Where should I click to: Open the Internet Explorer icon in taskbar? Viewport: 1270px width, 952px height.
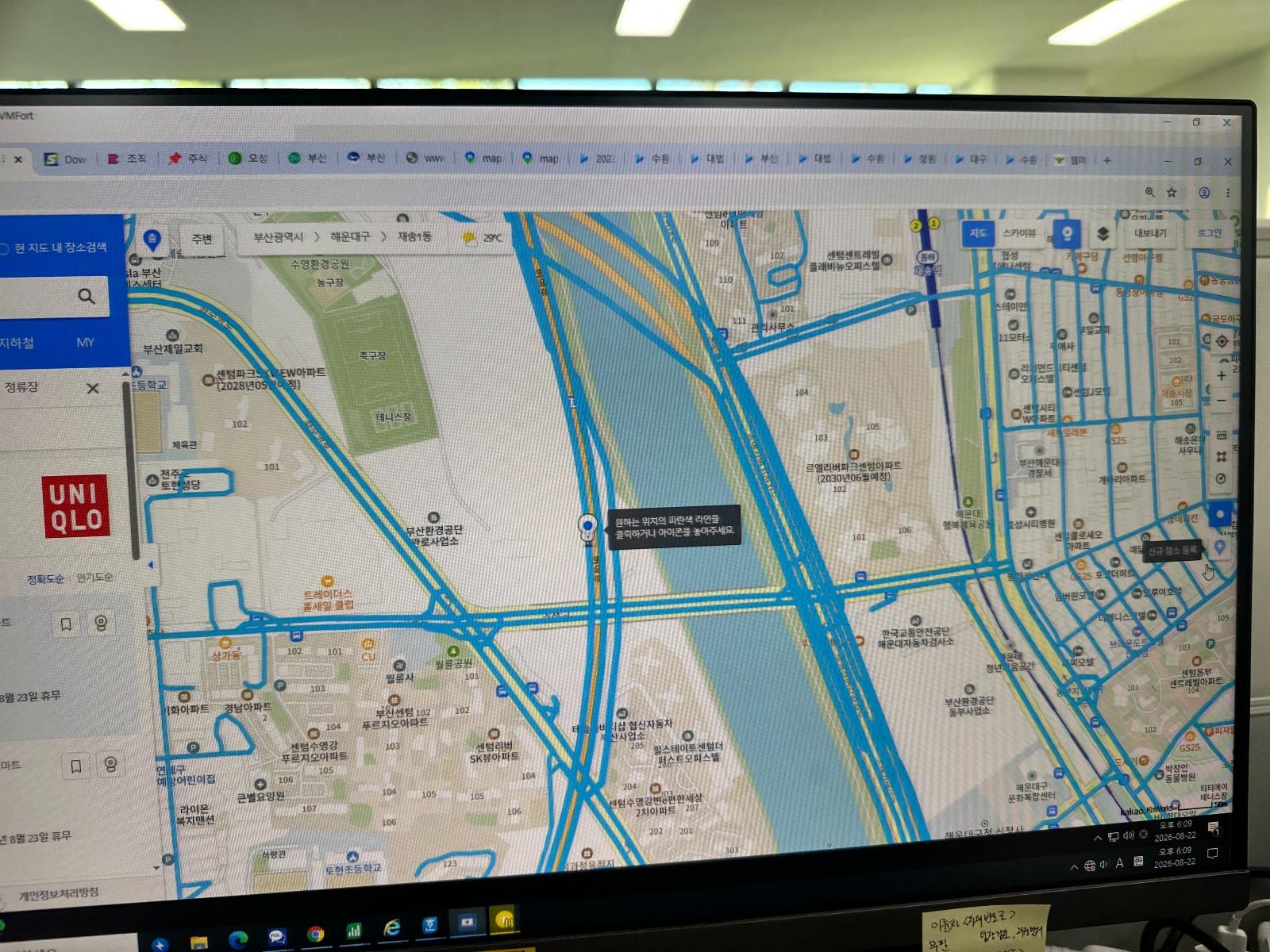click(392, 927)
